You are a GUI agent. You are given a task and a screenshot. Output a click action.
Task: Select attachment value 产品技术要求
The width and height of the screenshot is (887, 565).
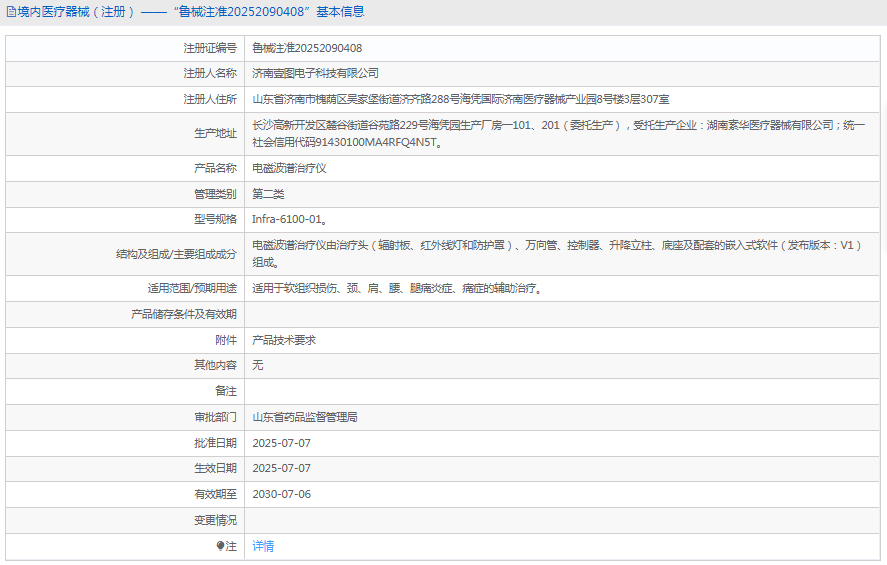pyautogui.click(x=284, y=340)
